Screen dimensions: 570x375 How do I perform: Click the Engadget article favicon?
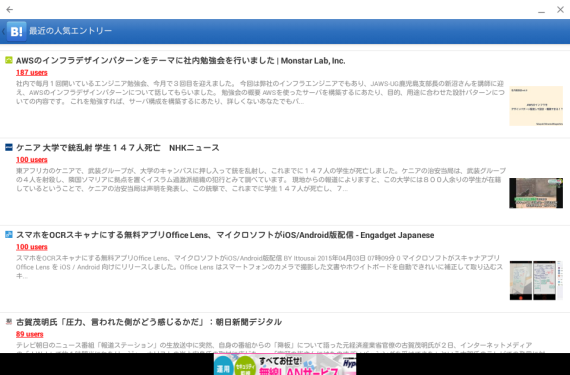click(x=9, y=234)
